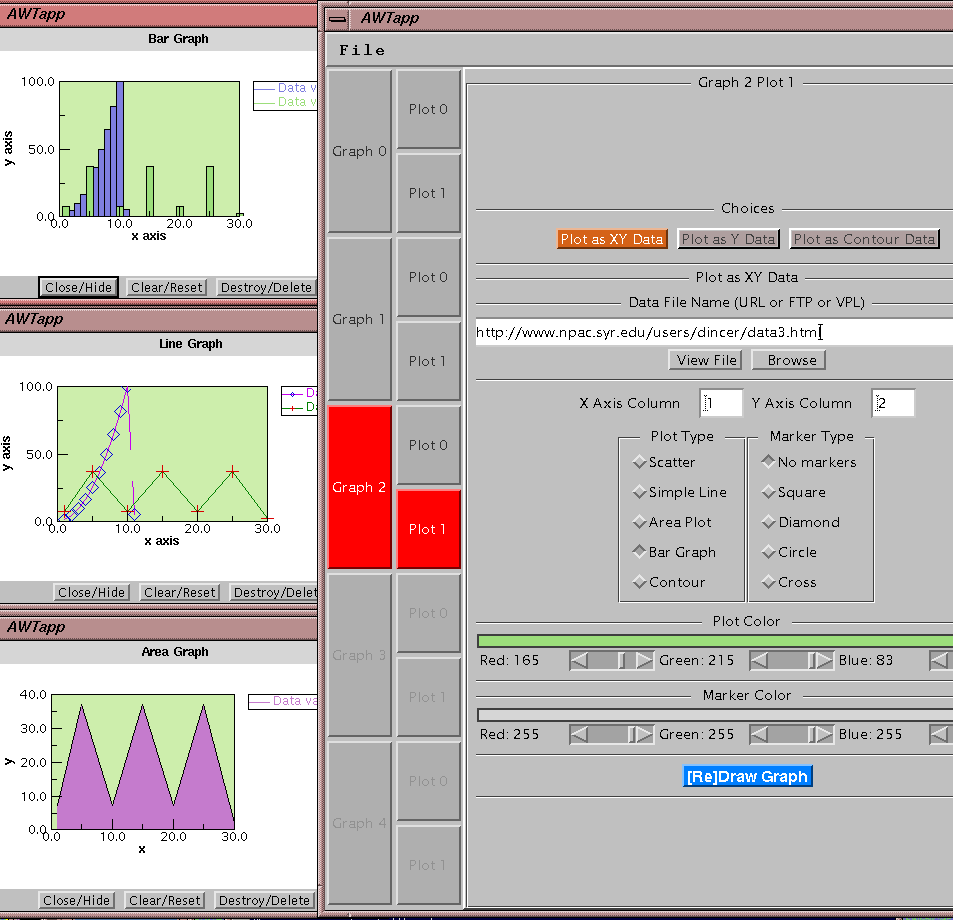Click Close/Hide in Bar Graph window
Viewport: 953px width, 920px height.
(x=78, y=287)
